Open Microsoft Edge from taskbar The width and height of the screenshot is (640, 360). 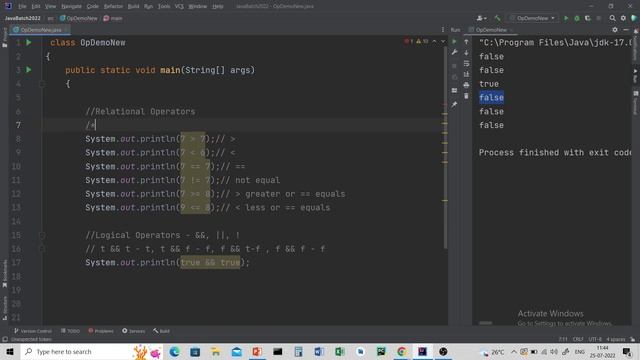[x=174, y=351]
